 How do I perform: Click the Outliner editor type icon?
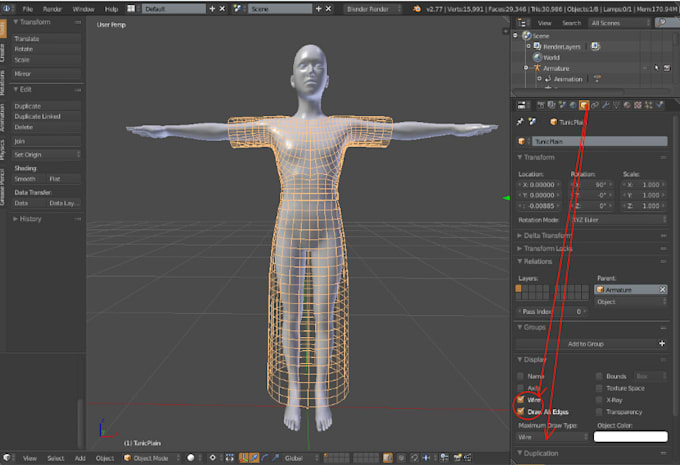tap(522, 23)
